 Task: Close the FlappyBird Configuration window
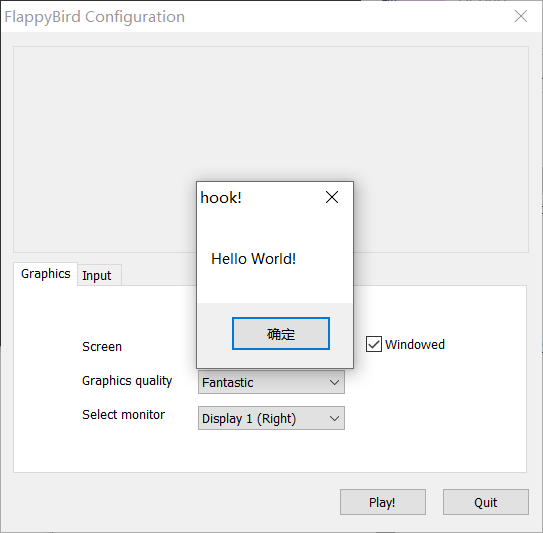[x=521, y=16]
